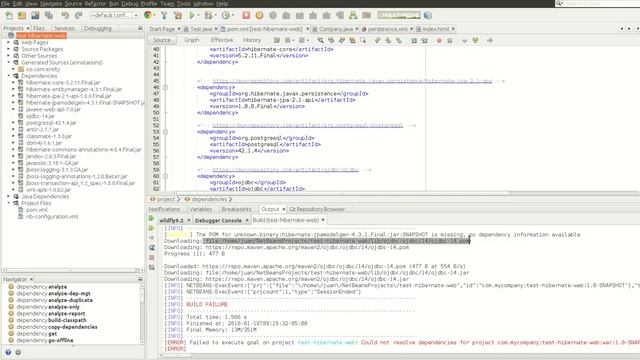Screen dimensions: 640x360
Task: Click the re-run with options icon
Action: pyautogui.click(x=151, y=228)
